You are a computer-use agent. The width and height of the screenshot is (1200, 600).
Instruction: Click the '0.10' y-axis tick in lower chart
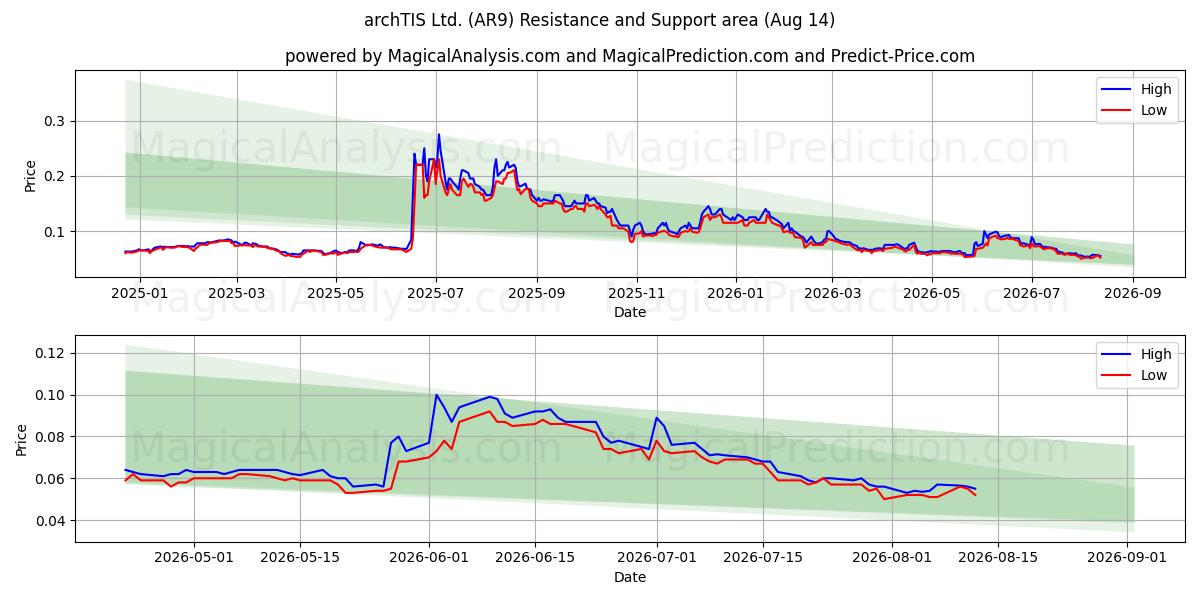49,395
